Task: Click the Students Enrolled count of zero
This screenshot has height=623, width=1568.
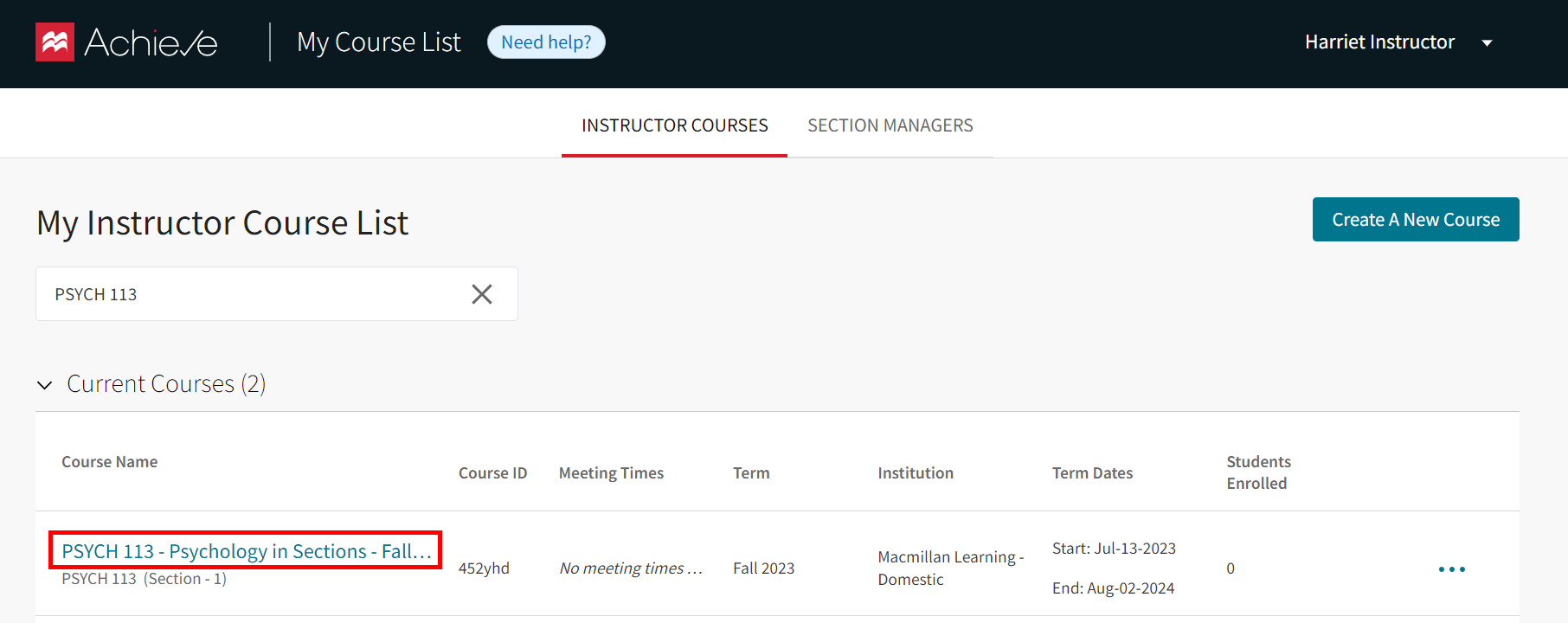Action: click(x=1231, y=568)
